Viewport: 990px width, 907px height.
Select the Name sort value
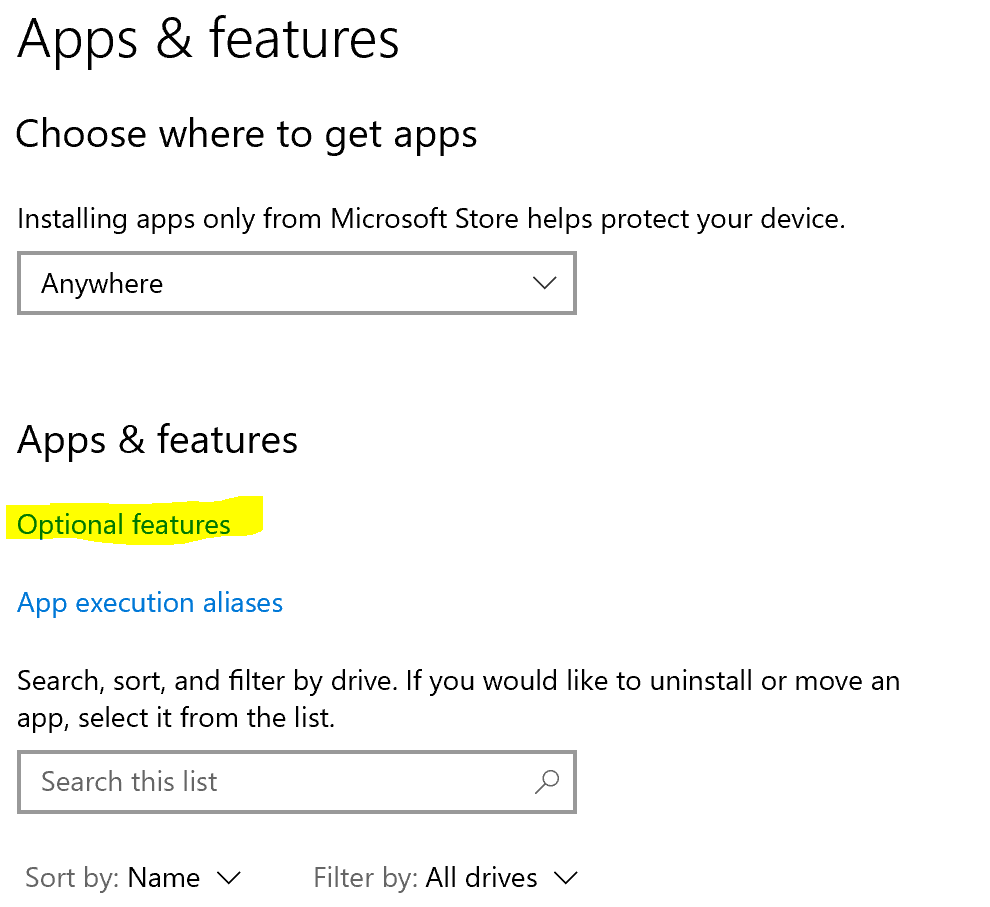coord(164,878)
